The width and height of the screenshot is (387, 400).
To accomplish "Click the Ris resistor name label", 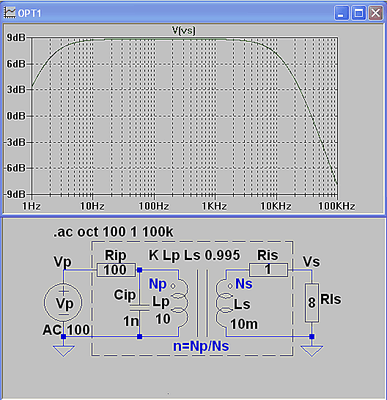I will click(268, 255).
